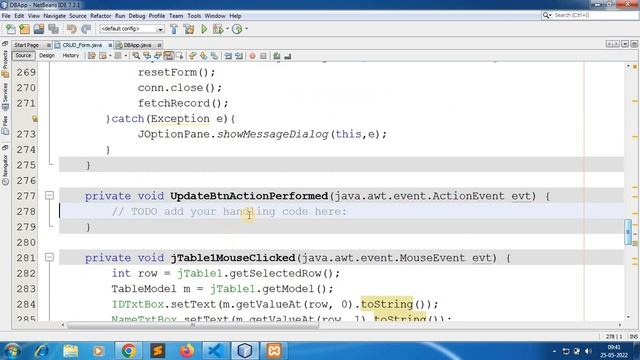640x360 pixels.
Task: Click the horizontal scrollbar of the editor
Action: 193,325
